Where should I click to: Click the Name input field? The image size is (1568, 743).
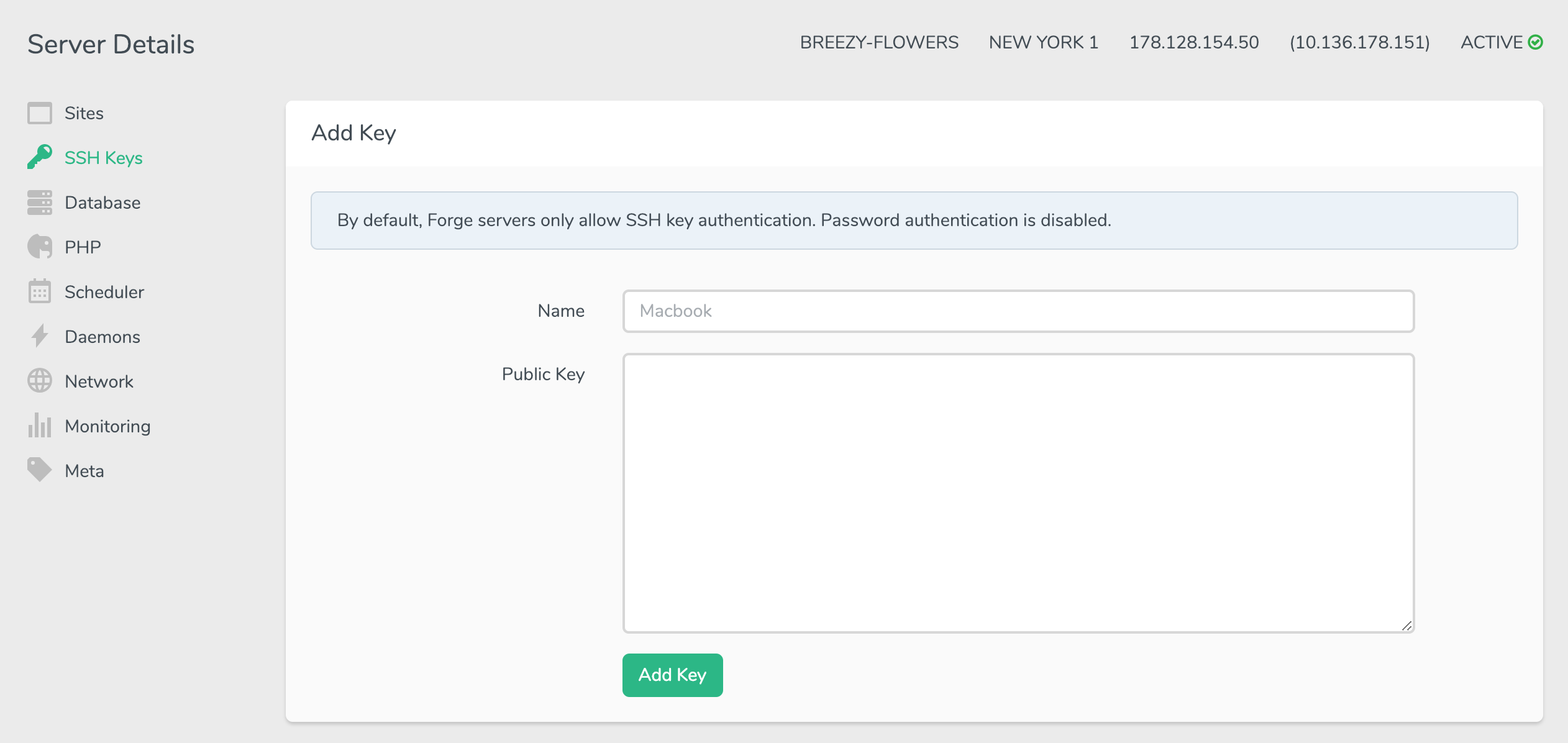pos(1018,310)
